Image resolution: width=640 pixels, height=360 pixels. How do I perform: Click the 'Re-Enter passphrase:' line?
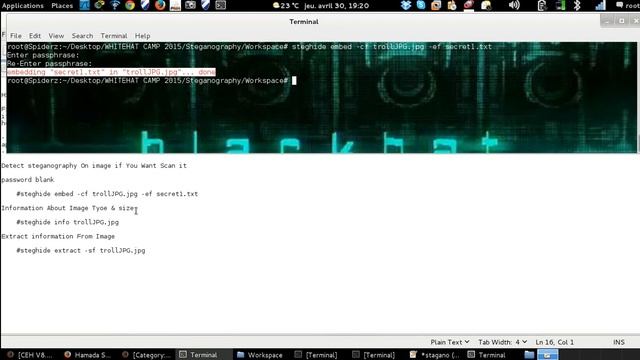(49, 64)
